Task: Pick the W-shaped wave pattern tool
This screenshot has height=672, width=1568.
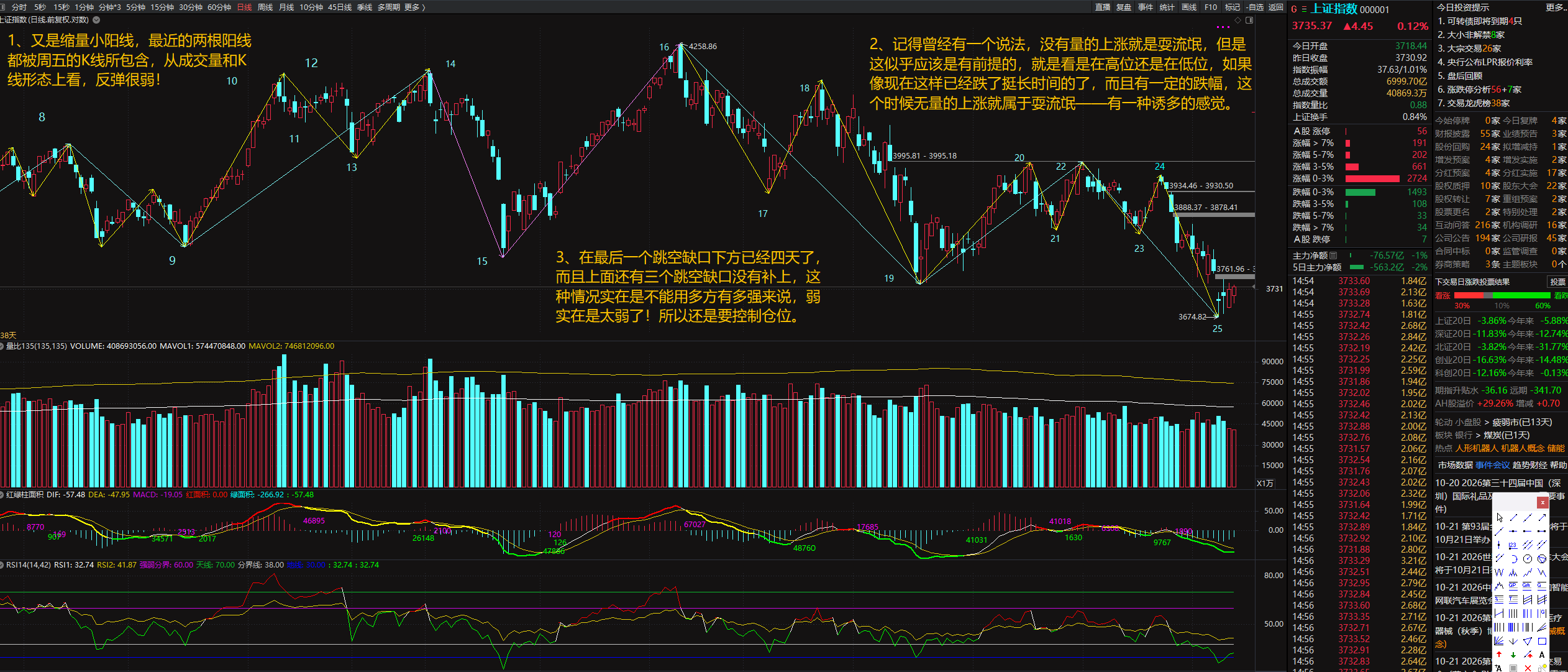Action: coord(1499,572)
